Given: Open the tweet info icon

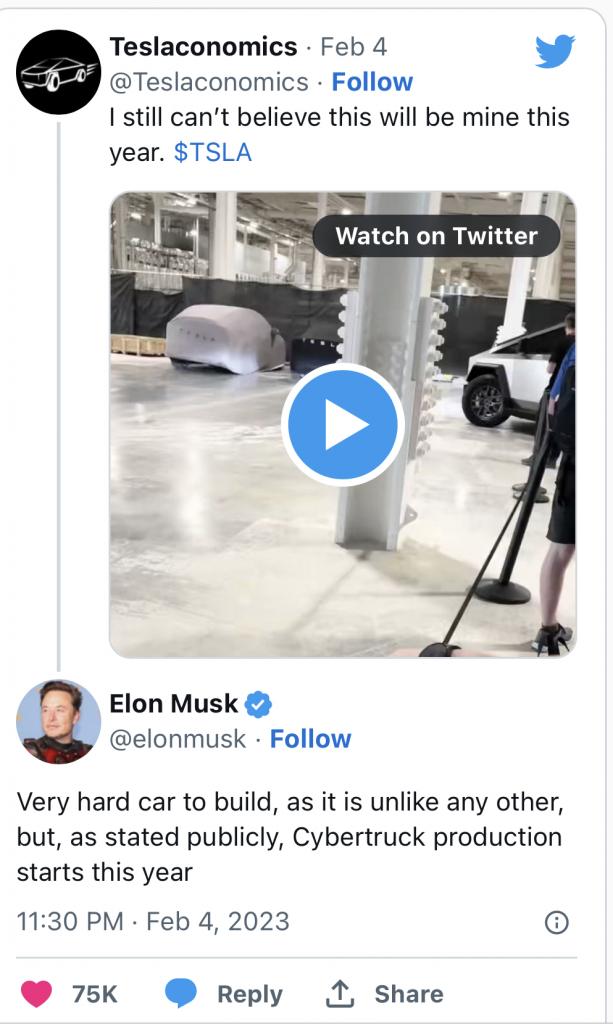Looking at the screenshot, I should 557,922.
